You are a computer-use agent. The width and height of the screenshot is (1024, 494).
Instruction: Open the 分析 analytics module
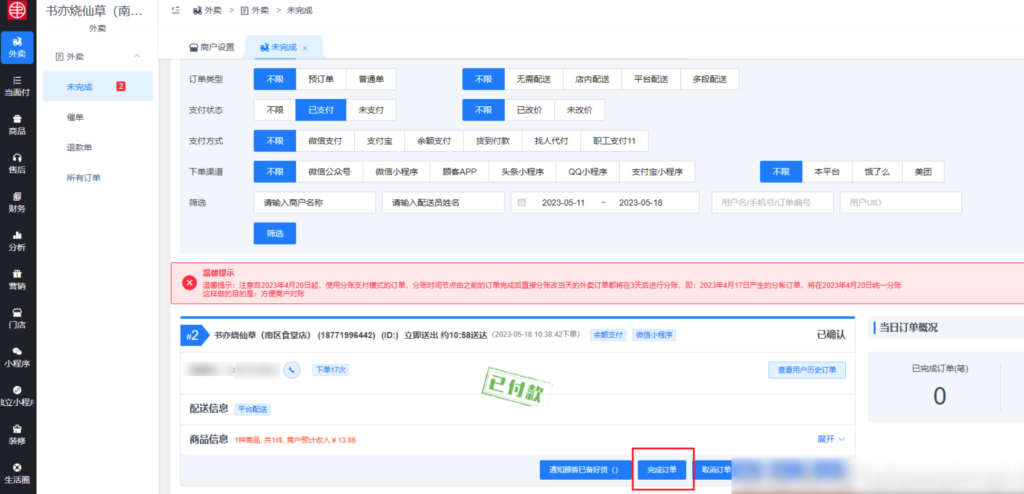(x=18, y=240)
